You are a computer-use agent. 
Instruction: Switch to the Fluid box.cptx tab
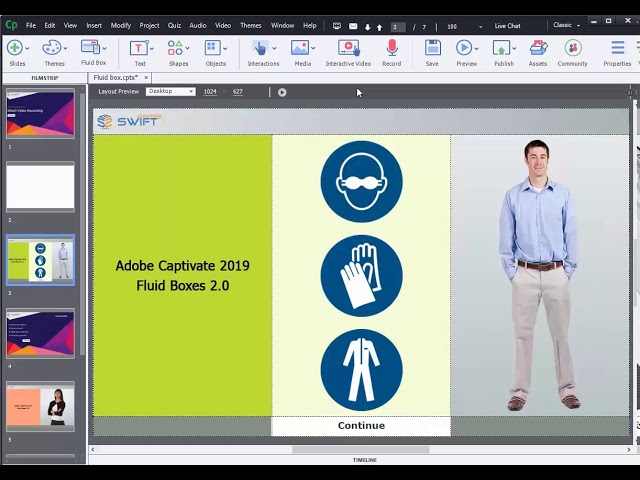(116, 77)
